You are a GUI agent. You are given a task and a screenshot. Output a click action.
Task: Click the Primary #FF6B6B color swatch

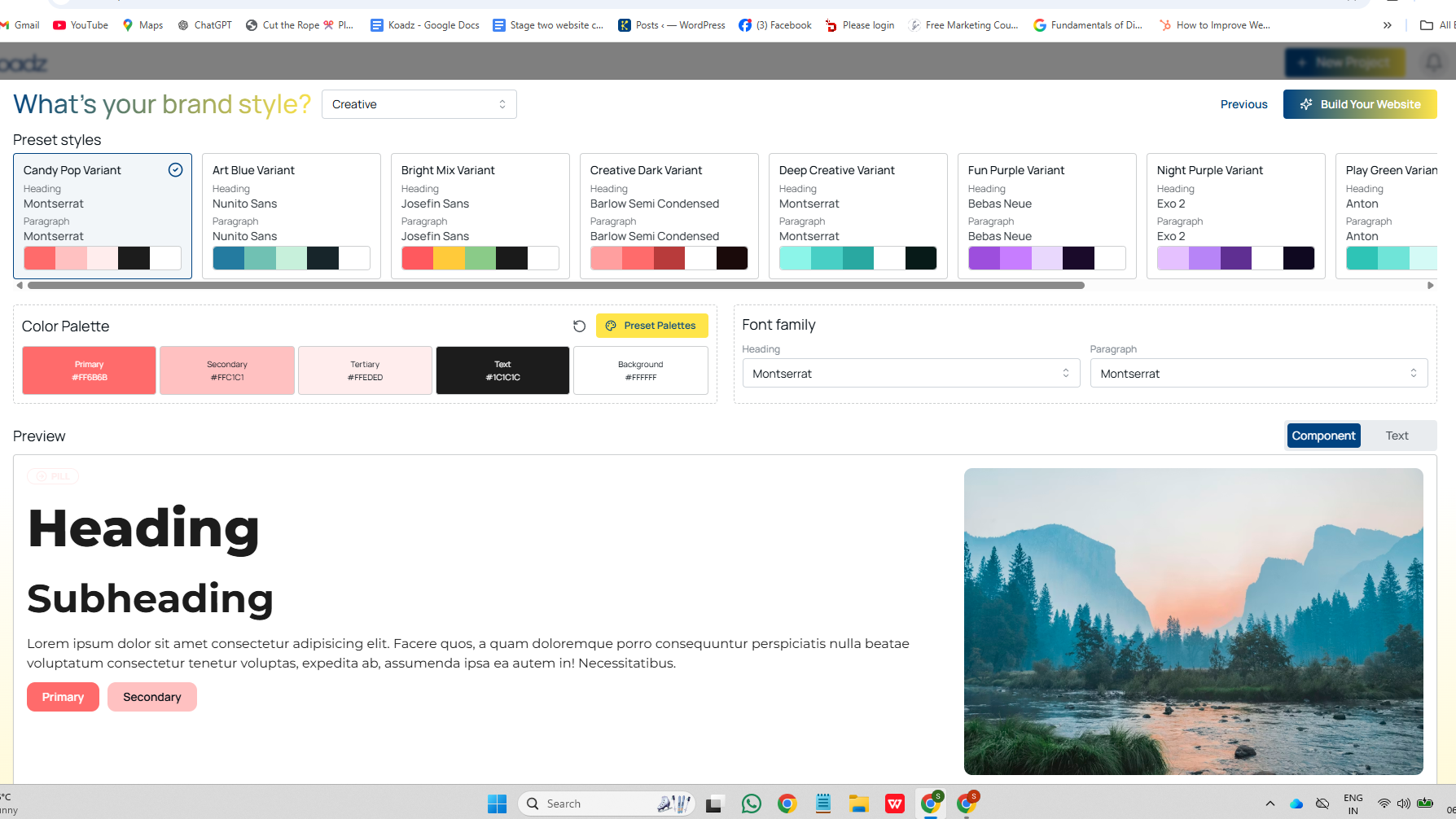click(90, 370)
